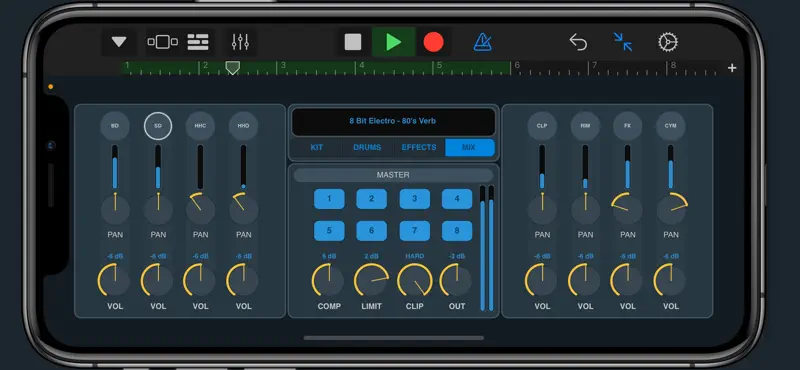Start playback with the green play button
This screenshot has width=800, height=370.
click(393, 42)
